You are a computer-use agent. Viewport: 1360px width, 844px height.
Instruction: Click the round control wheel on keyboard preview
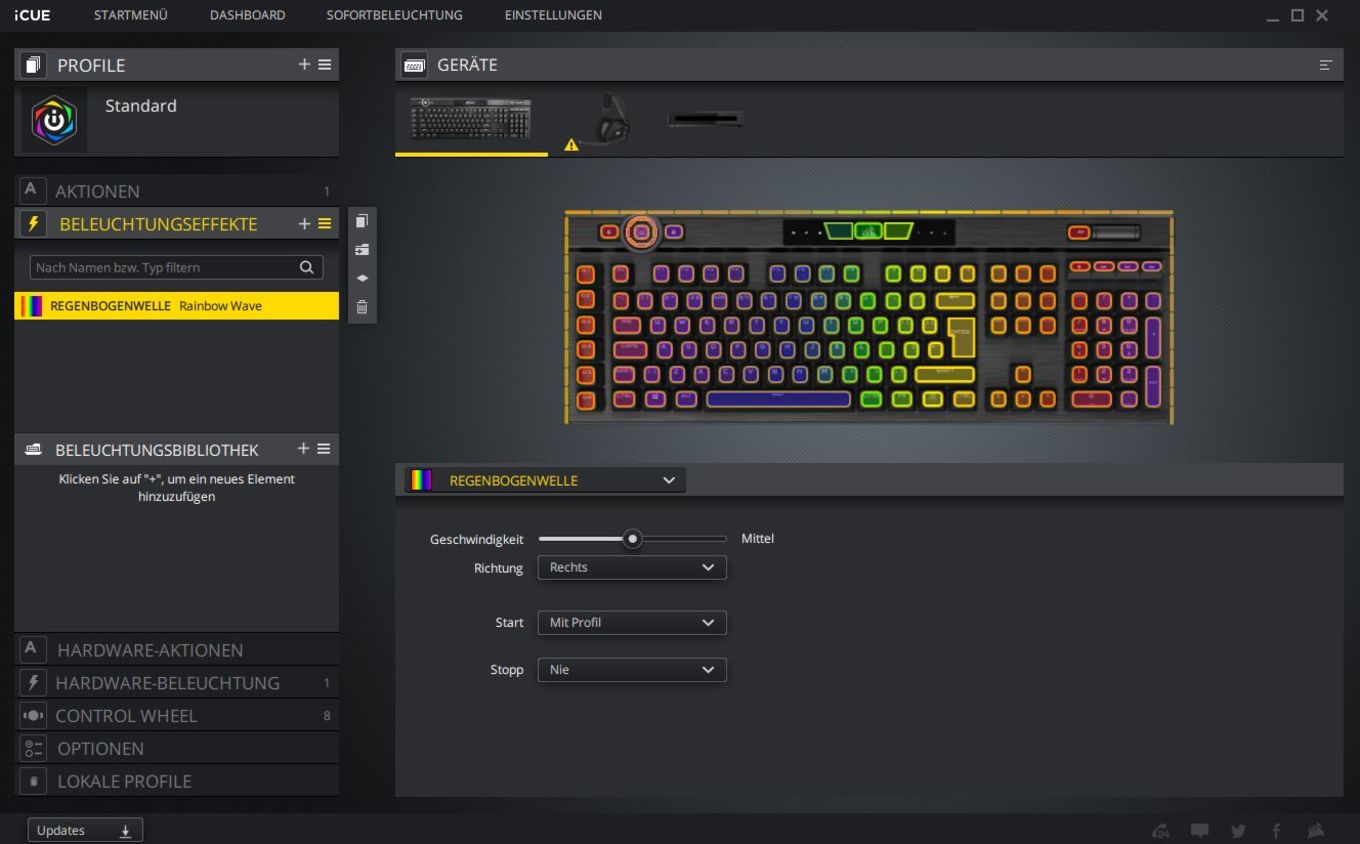[641, 232]
